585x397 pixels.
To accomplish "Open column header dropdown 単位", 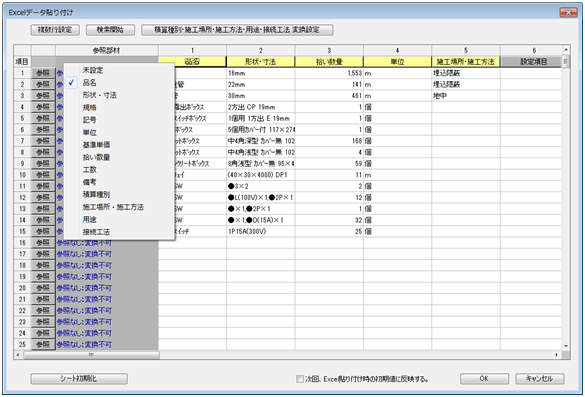I will click(397, 62).
